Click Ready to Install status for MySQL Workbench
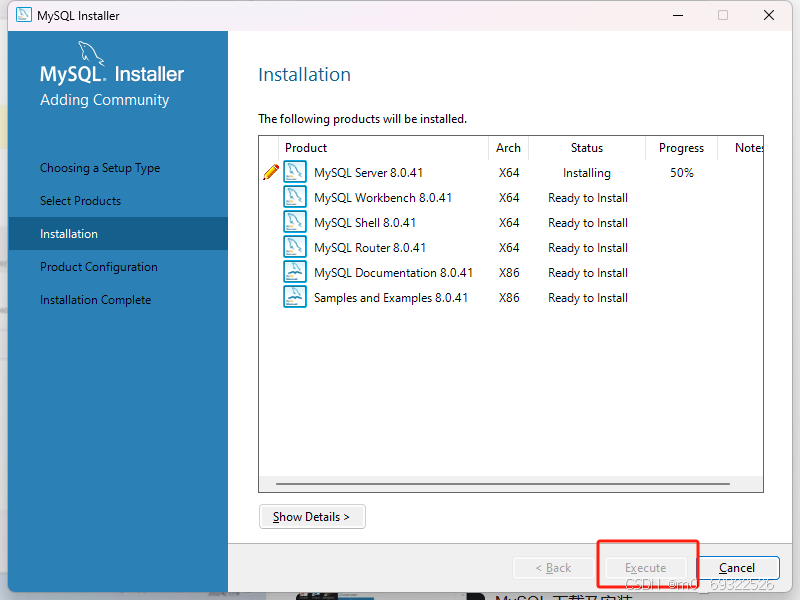The image size is (800, 600). pyautogui.click(x=588, y=198)
